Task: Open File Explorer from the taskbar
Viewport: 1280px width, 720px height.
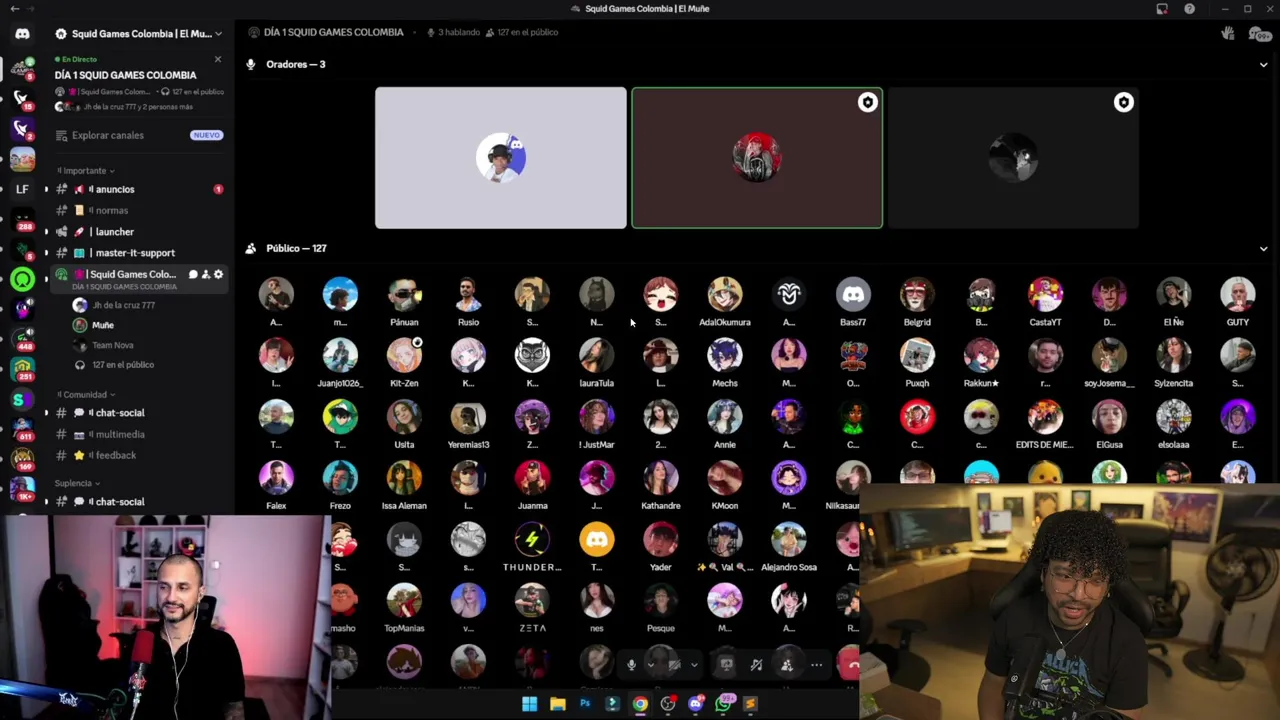Action: (557, 704)
